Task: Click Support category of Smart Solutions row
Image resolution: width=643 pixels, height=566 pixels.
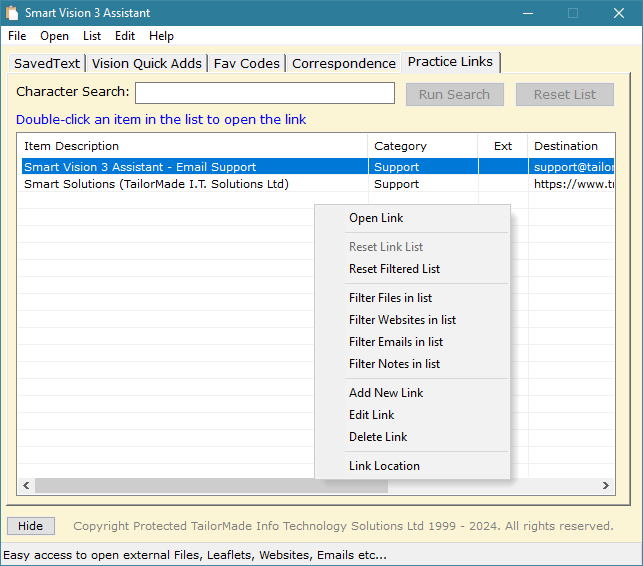Action: [423, 184]
